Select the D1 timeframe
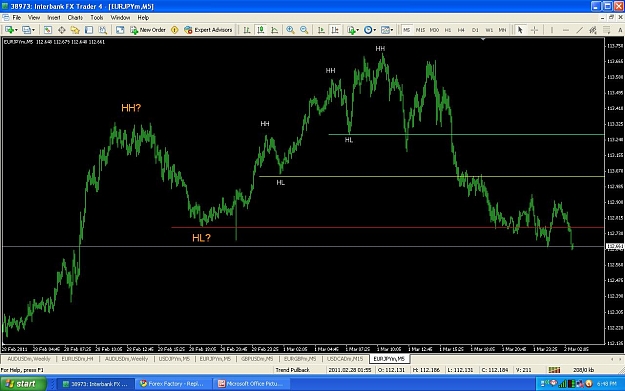This screenshot has height=391, width=625. point(475,30)
